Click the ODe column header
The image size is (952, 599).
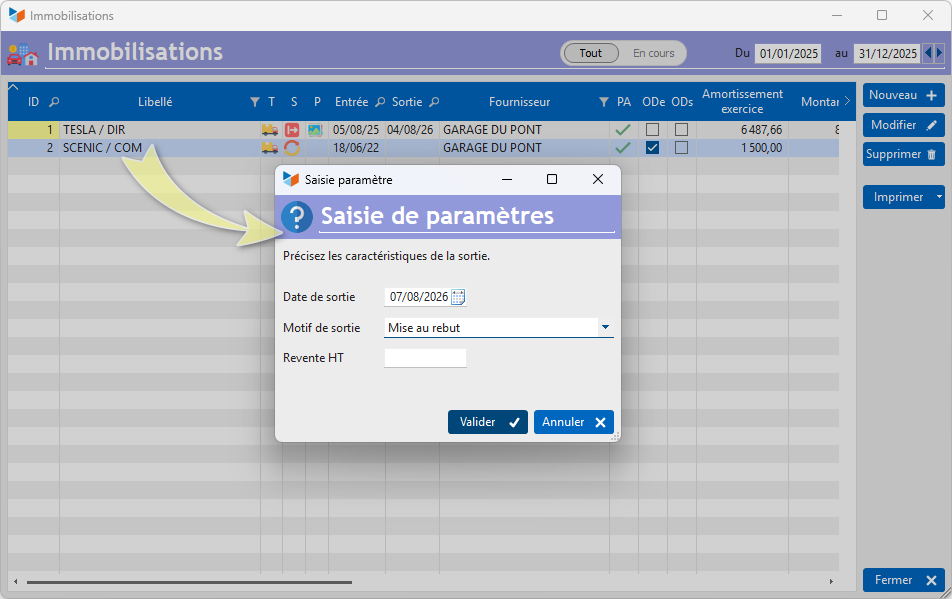coord(653,102)
